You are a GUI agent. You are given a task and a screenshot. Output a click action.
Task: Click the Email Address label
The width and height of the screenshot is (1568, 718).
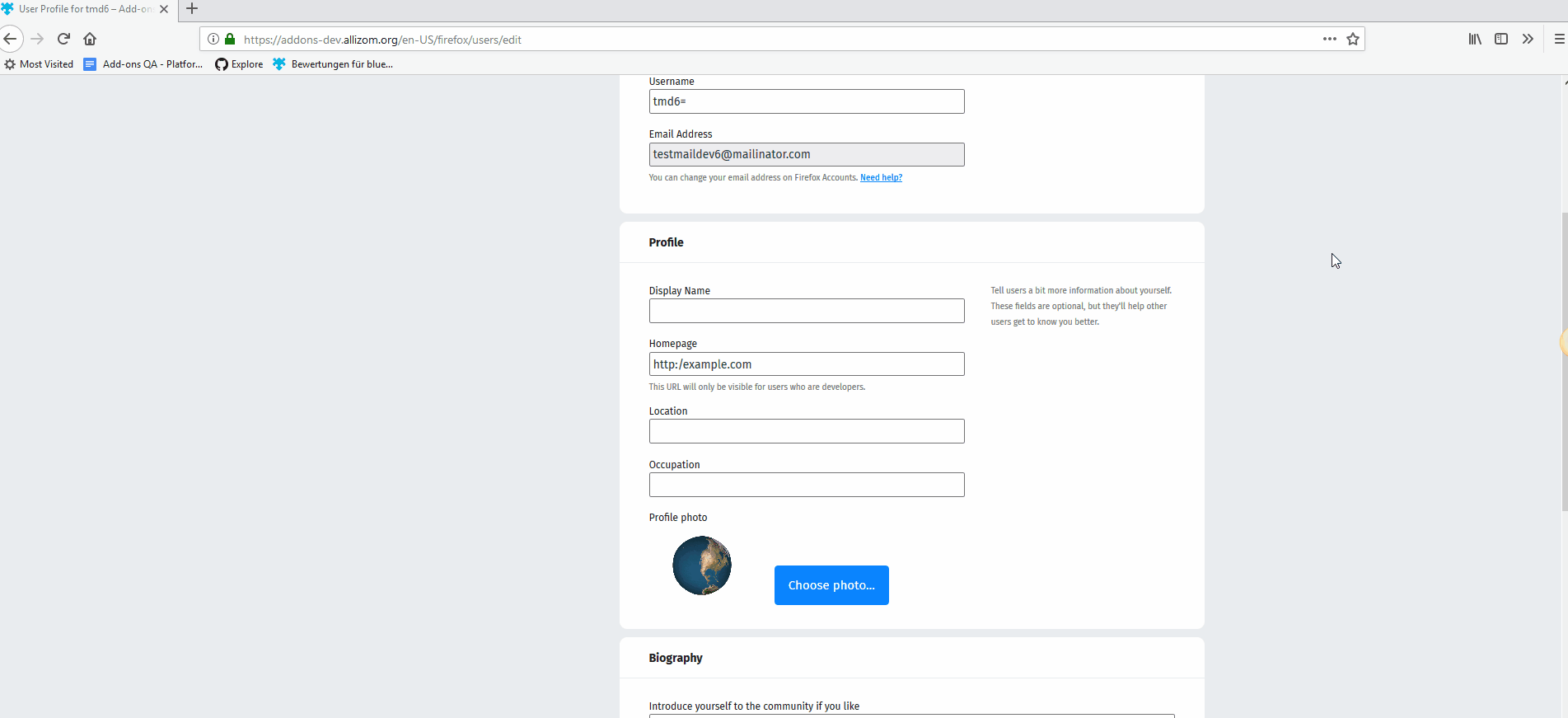pos(681,134)
